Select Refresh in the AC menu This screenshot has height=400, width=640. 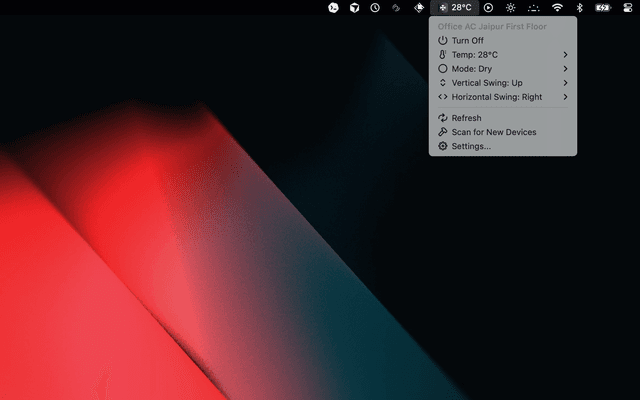click(503, 118)
